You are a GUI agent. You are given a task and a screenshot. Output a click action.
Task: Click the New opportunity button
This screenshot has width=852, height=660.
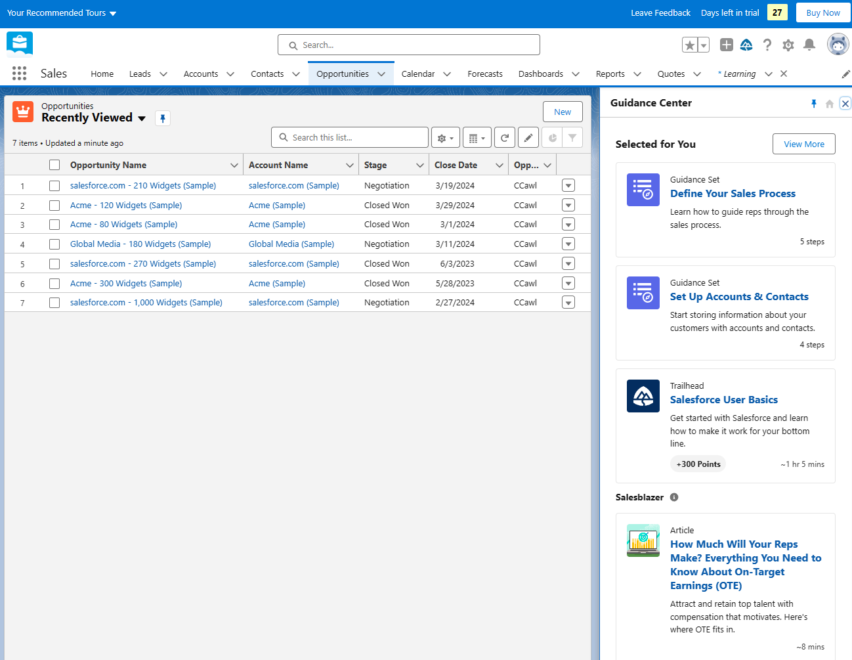coord(562,111)
